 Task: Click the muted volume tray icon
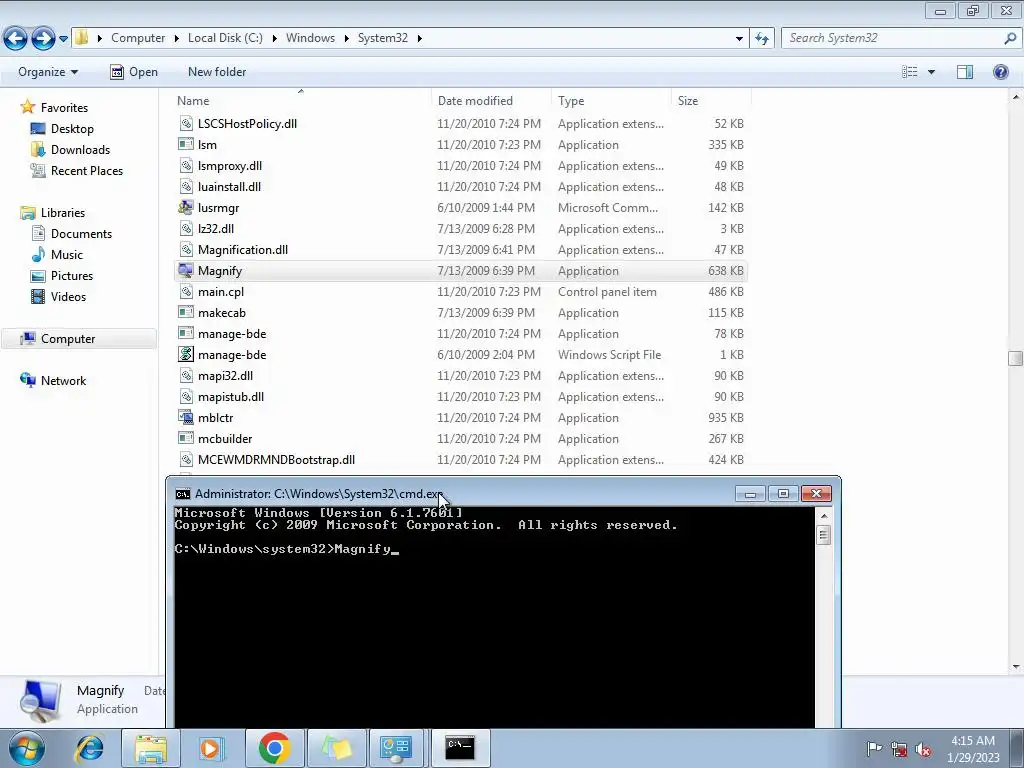tap(923, 749)
